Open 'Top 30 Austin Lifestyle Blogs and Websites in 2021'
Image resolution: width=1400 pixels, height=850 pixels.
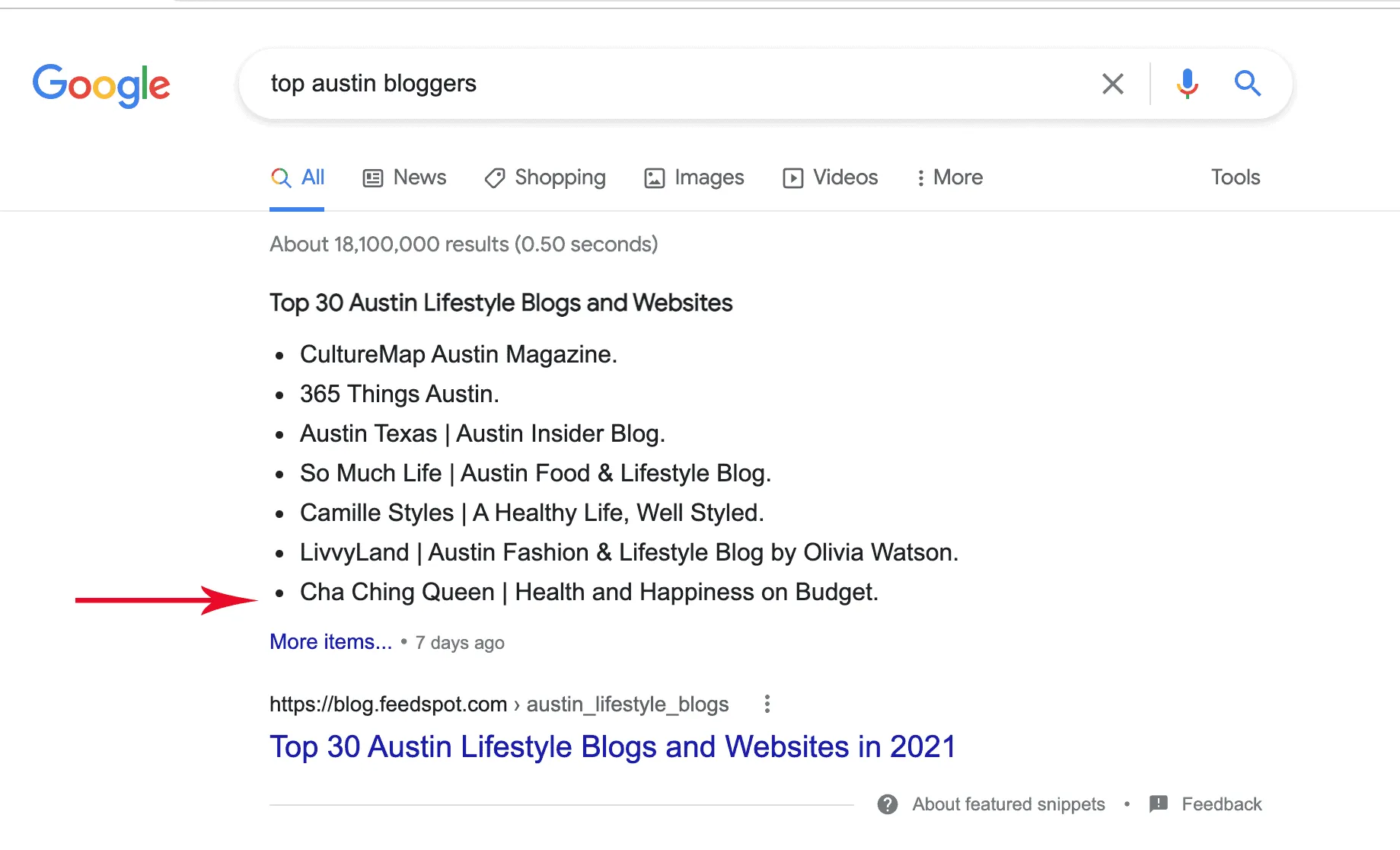(x=612, y=747)
